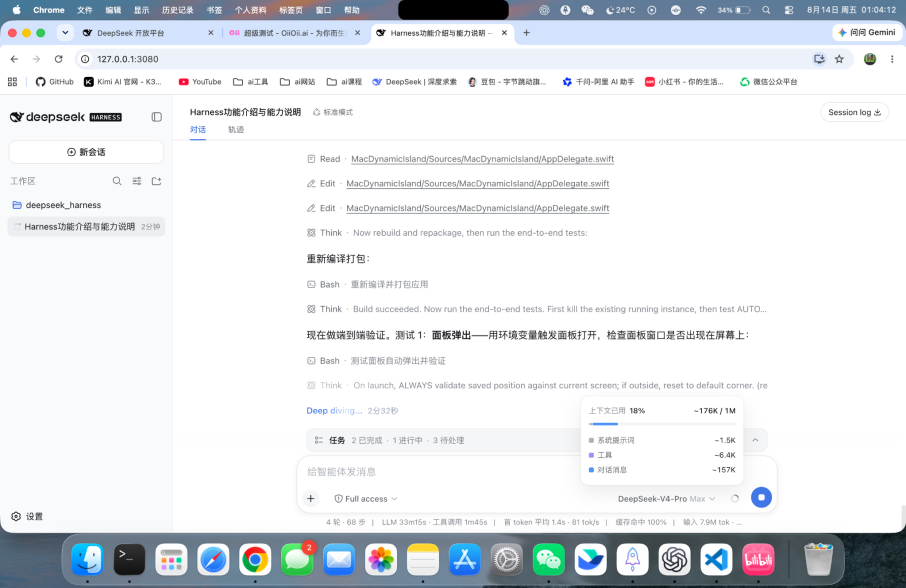This screenshot has height=588, width=906.
Task: Click the context usage ring indicator
Action: pyautogui.click(x=735, y=498)
